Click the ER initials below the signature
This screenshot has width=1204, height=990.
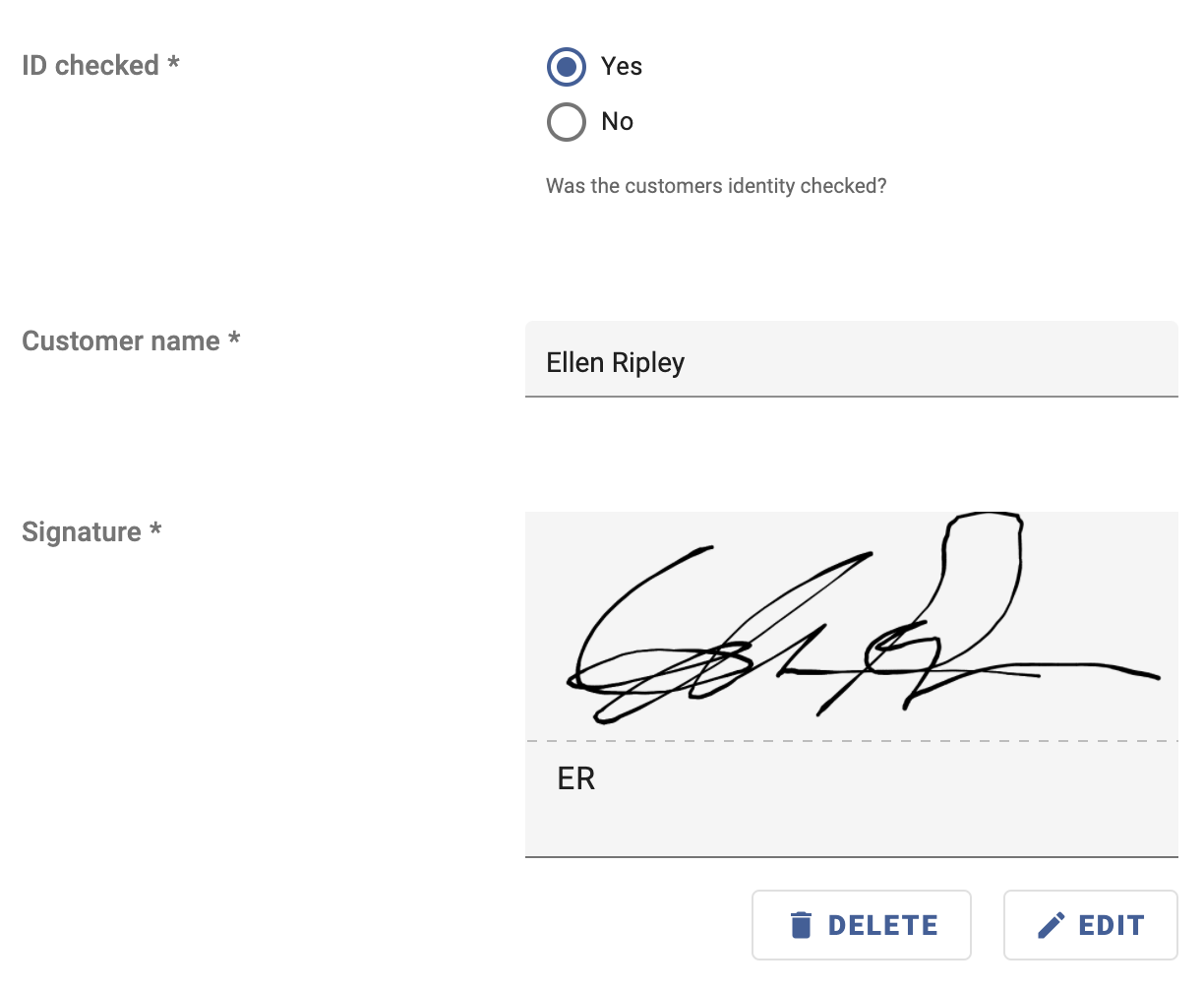(x=576, y=779)
